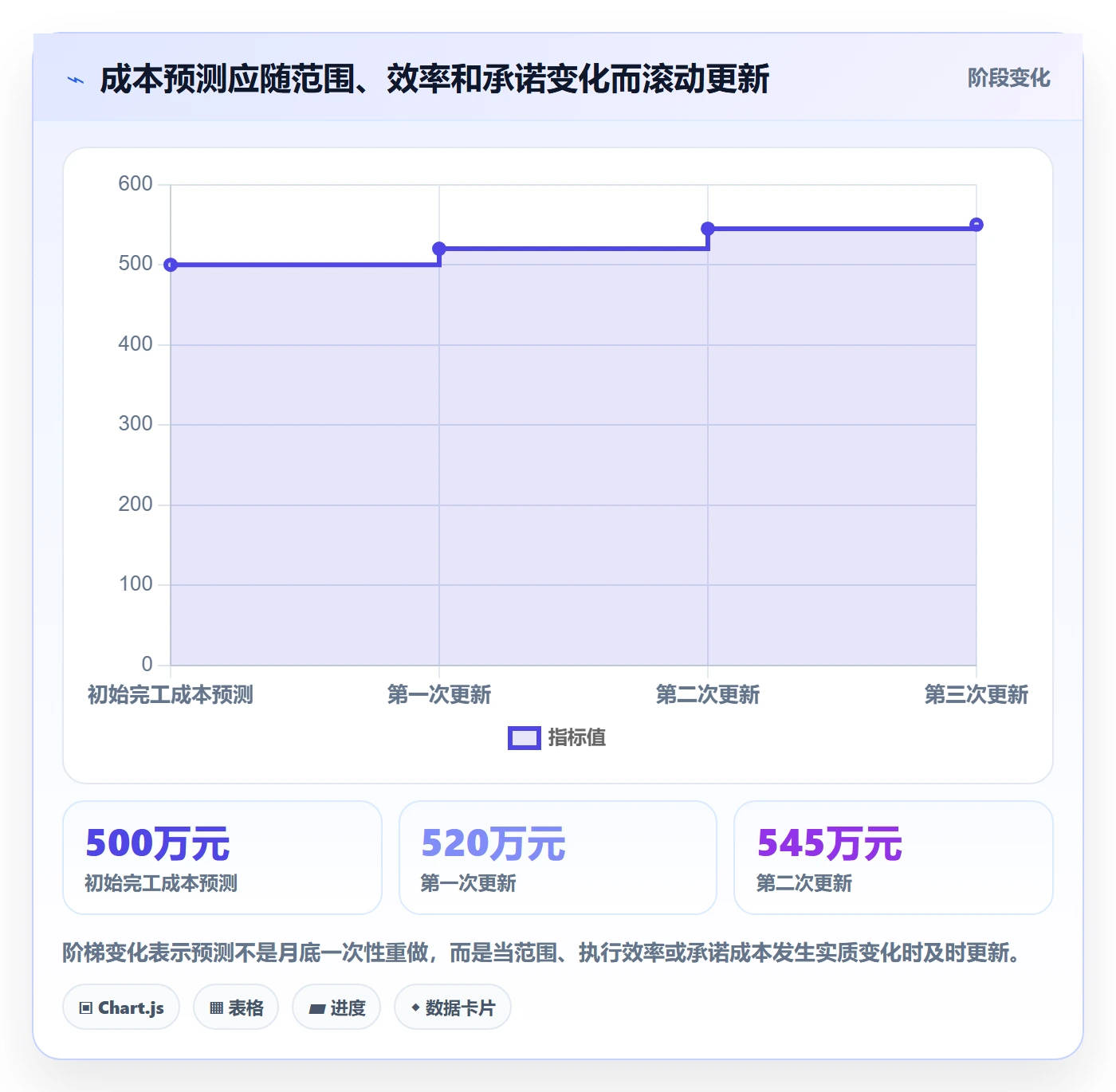Screen dimensions: 1116x1092
Task: Click the x-axis label 第一次更新
Action: point(439,695)
